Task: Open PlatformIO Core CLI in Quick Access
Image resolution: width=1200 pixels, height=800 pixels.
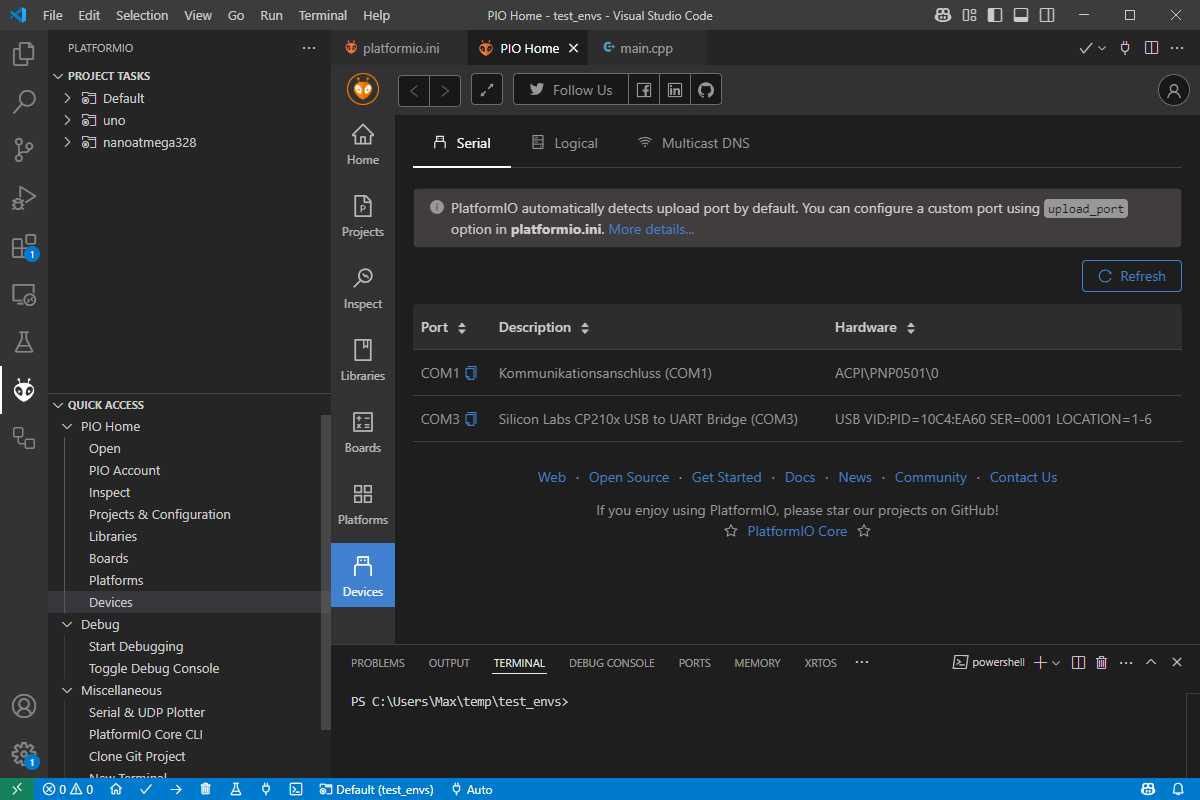Action: [x=146, y=734]
